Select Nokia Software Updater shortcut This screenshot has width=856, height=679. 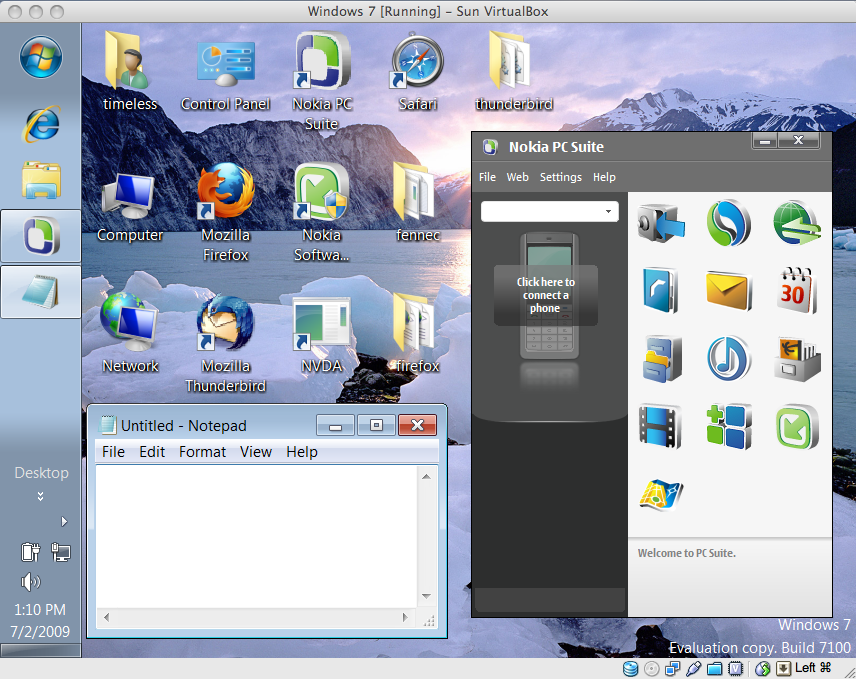pos(322,213)
